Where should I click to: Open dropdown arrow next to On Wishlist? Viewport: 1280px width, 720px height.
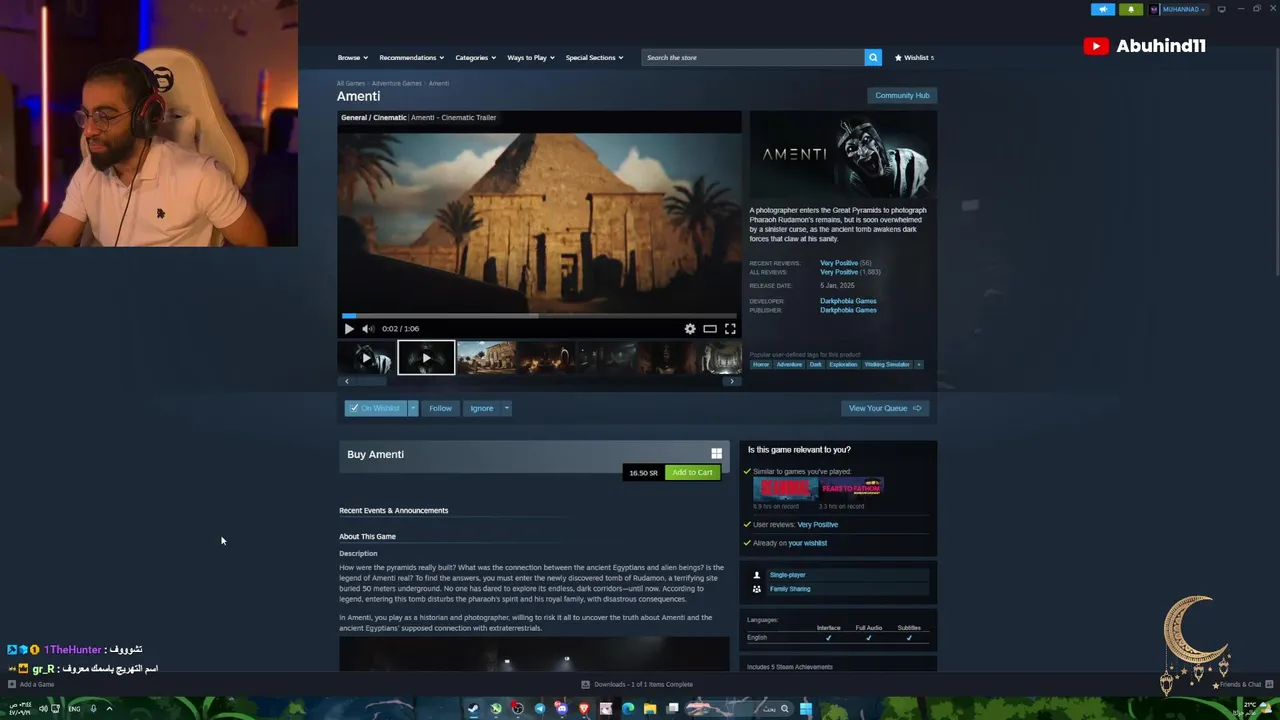click(412, 408)
